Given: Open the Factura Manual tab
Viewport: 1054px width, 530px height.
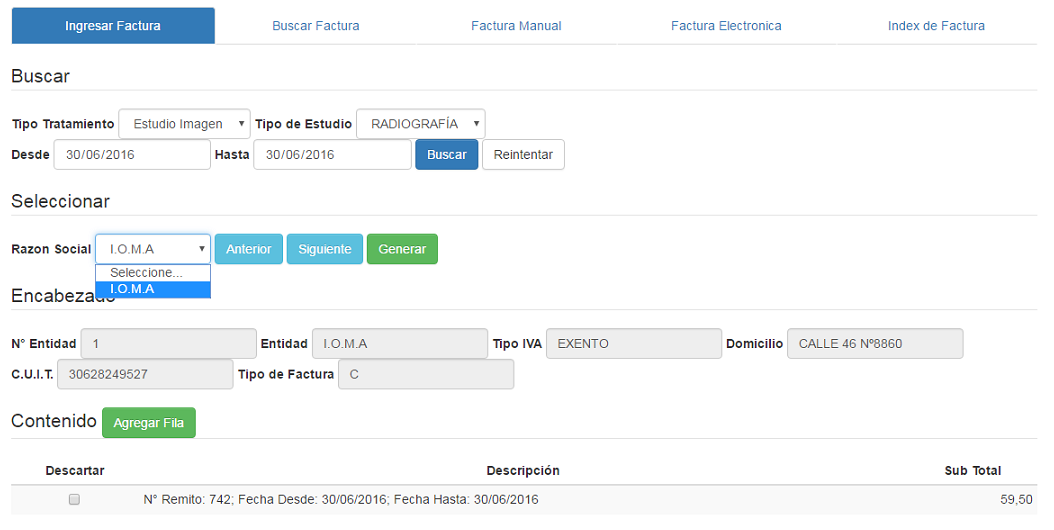Looking at the screenshot, I should (x=516, y=26).
